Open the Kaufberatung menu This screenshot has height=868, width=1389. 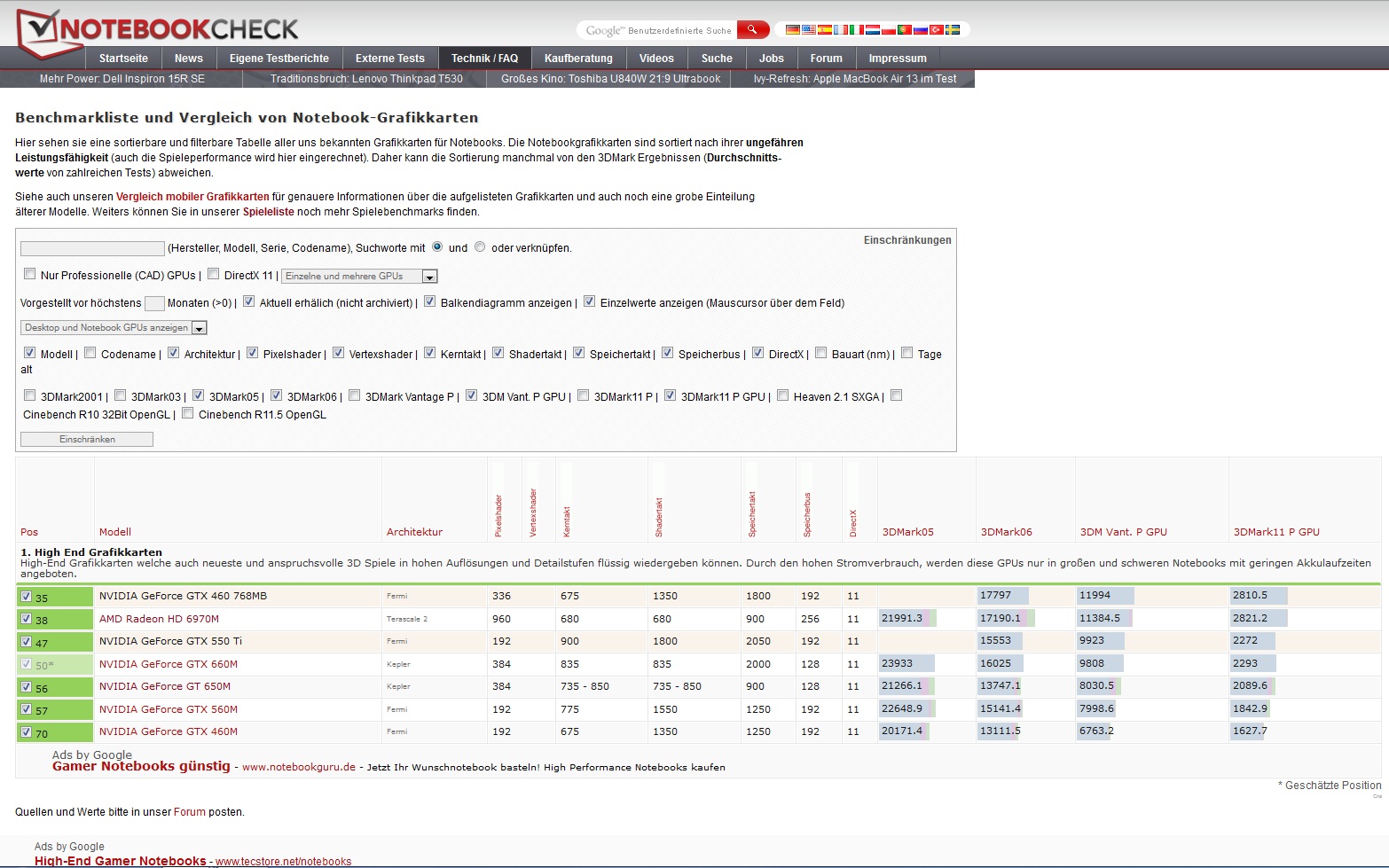578,59
